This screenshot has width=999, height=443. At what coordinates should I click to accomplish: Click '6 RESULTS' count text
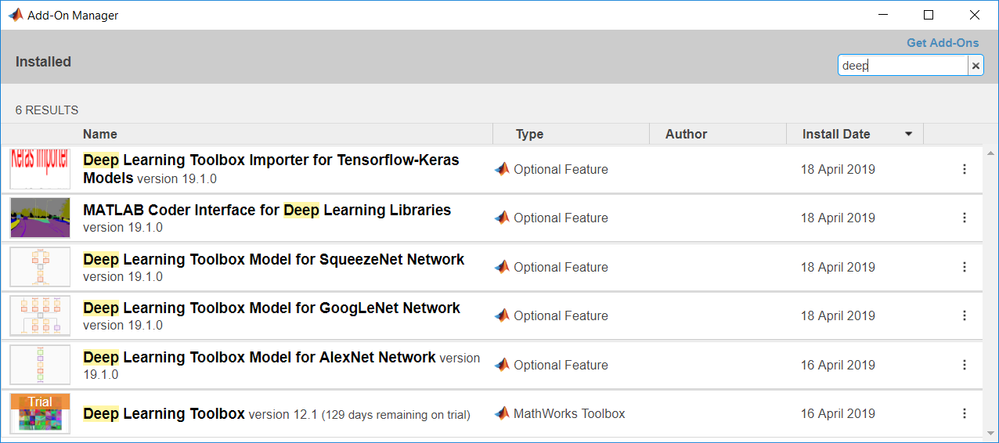coord(47,110)
